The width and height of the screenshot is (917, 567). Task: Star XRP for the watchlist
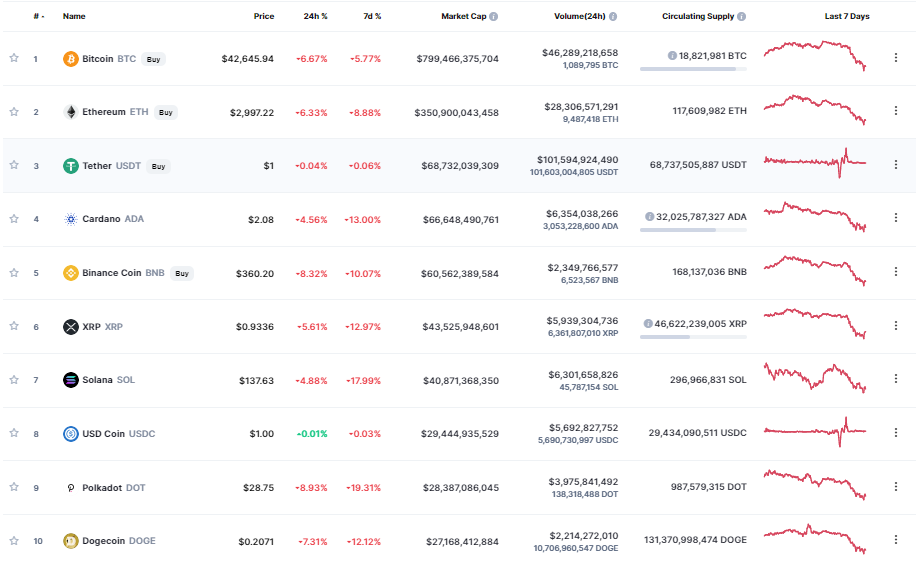coord(14,326)
